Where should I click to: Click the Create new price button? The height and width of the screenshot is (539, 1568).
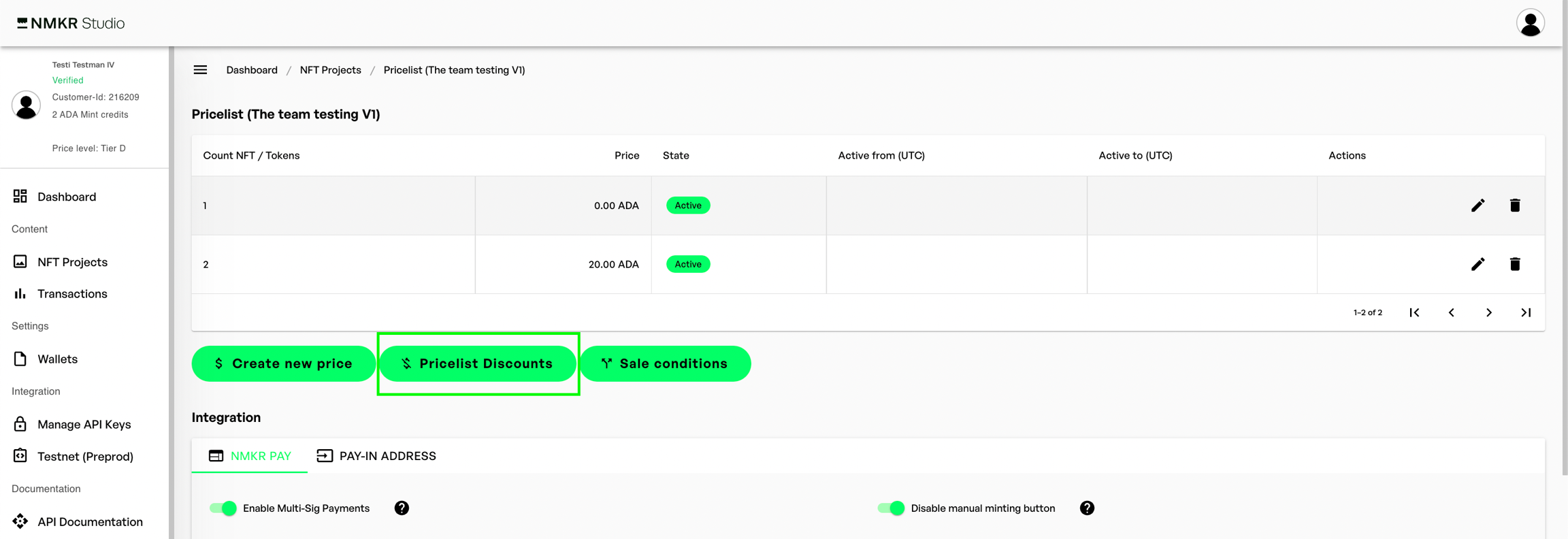[284, 364]
